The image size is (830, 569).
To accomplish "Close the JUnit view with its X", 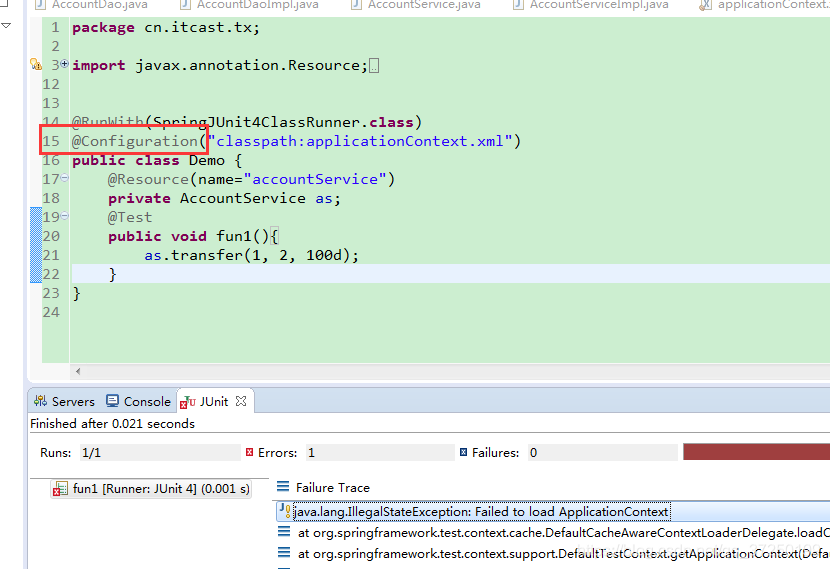I will (241, 401).
